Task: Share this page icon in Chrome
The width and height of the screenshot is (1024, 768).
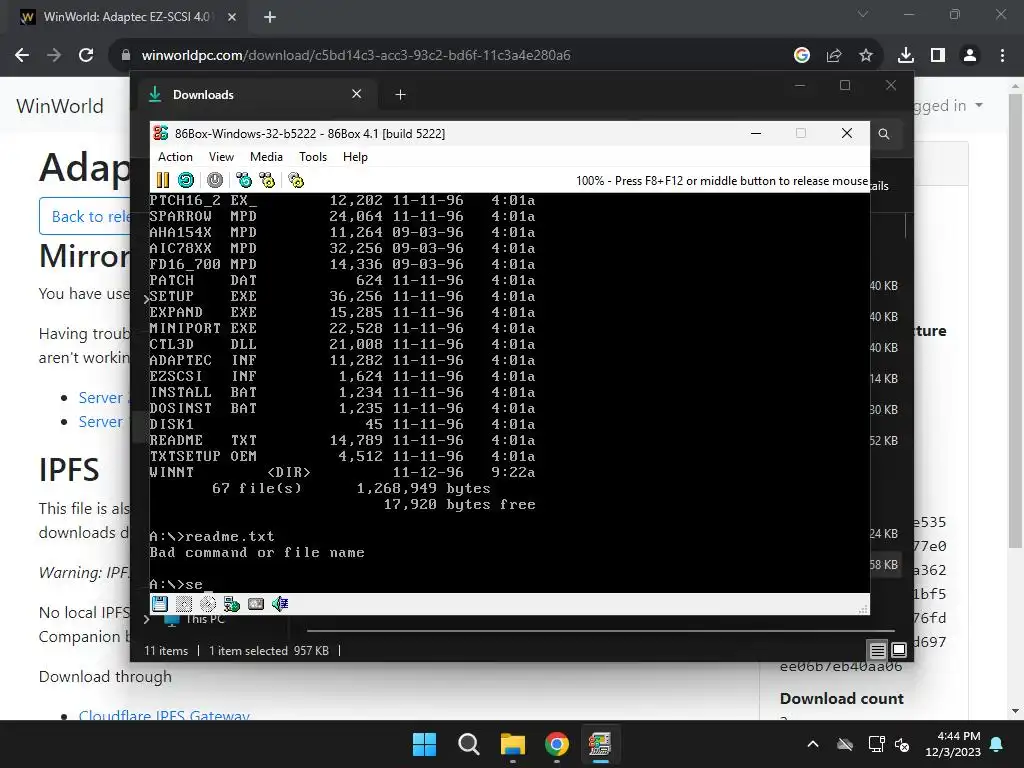Action: [x=834, y=56]
